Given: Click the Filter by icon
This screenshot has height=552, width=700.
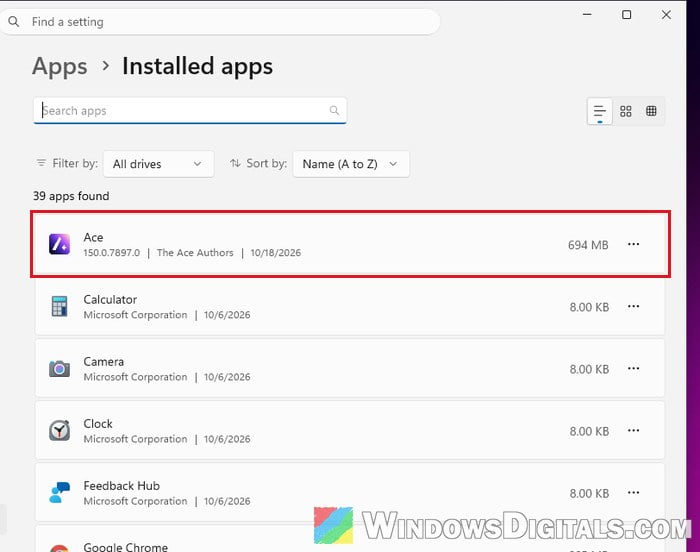Looking at the screenshot, I should (41, 163).
